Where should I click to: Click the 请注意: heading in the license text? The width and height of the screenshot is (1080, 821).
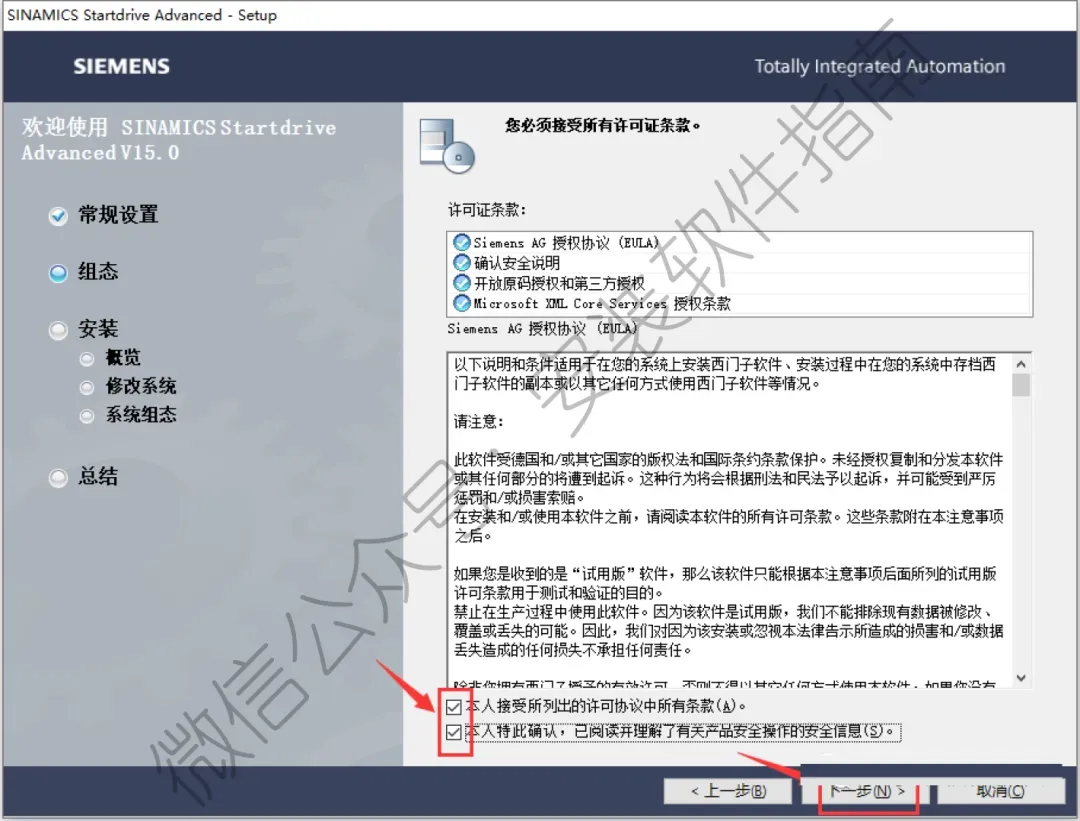tap(479, 422)
